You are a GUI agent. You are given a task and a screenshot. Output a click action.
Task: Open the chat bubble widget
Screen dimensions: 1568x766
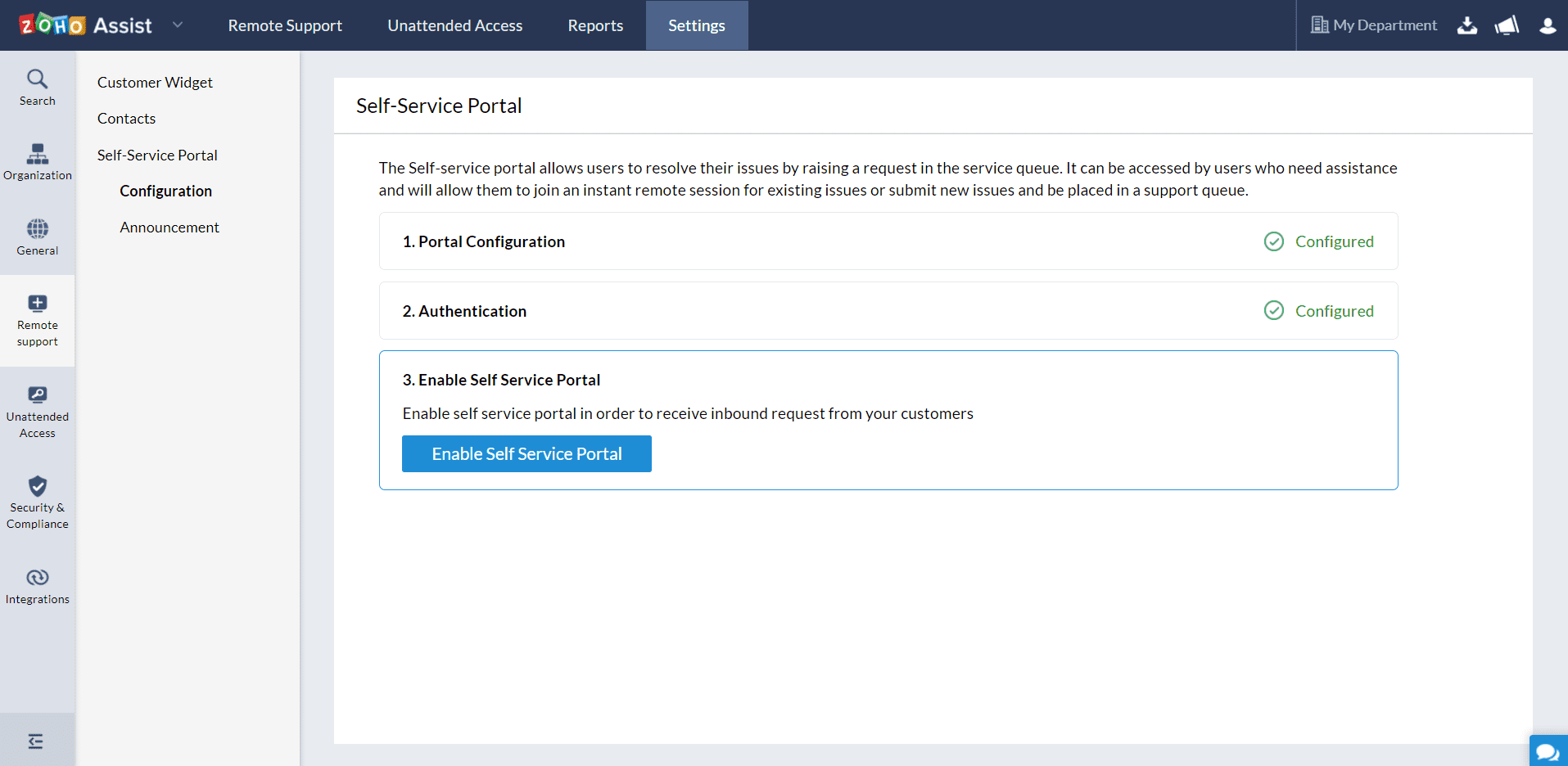tap(1547, 750)
